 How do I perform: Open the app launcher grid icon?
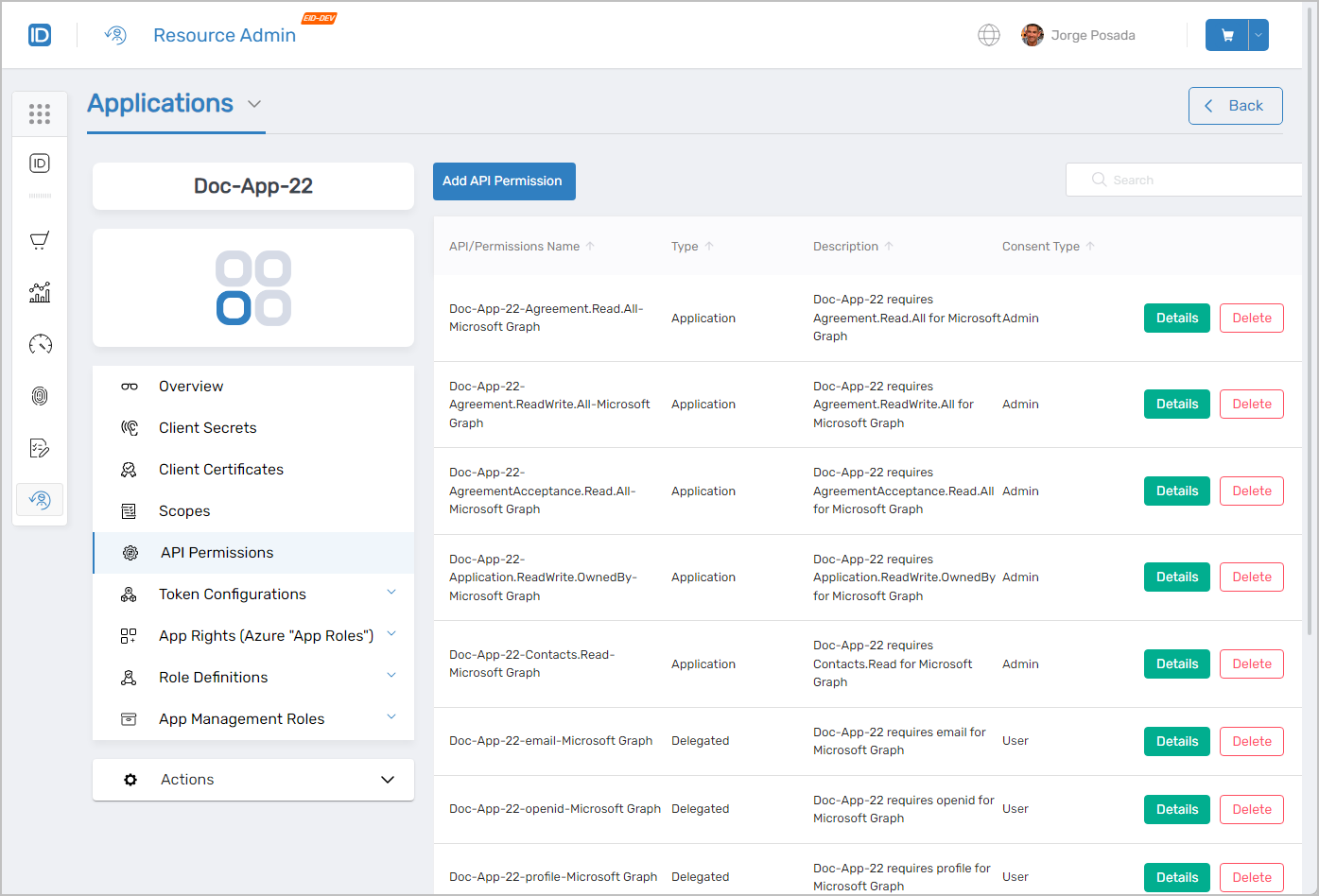[39, 113]
